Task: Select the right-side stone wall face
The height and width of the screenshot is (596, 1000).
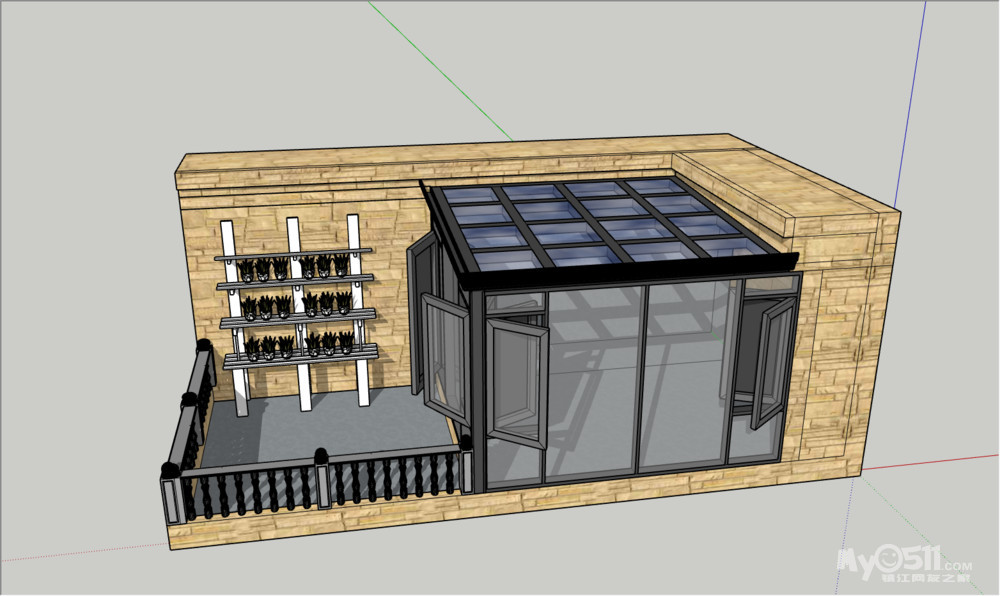Action: (x=850, y=350)
